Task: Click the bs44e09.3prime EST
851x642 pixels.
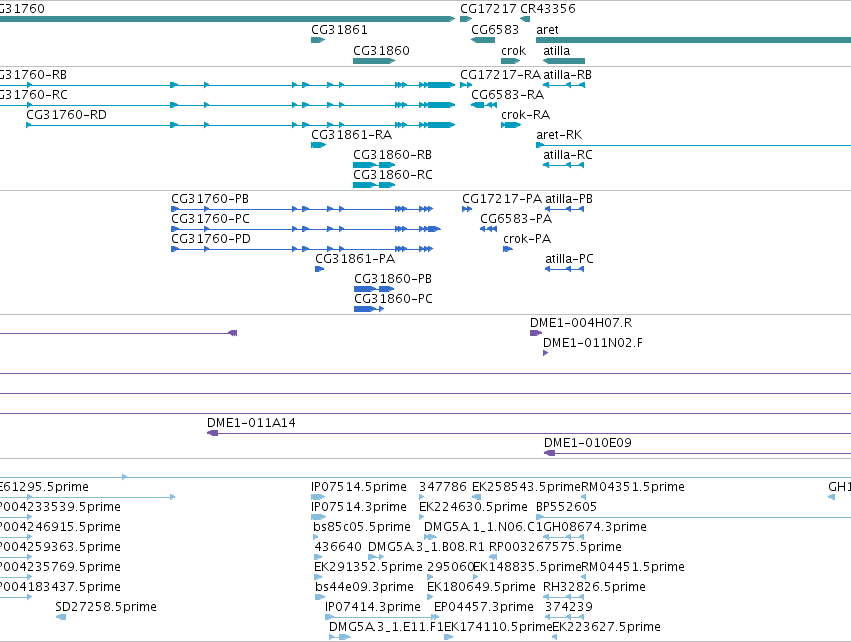Action: [x=320, y=597]
